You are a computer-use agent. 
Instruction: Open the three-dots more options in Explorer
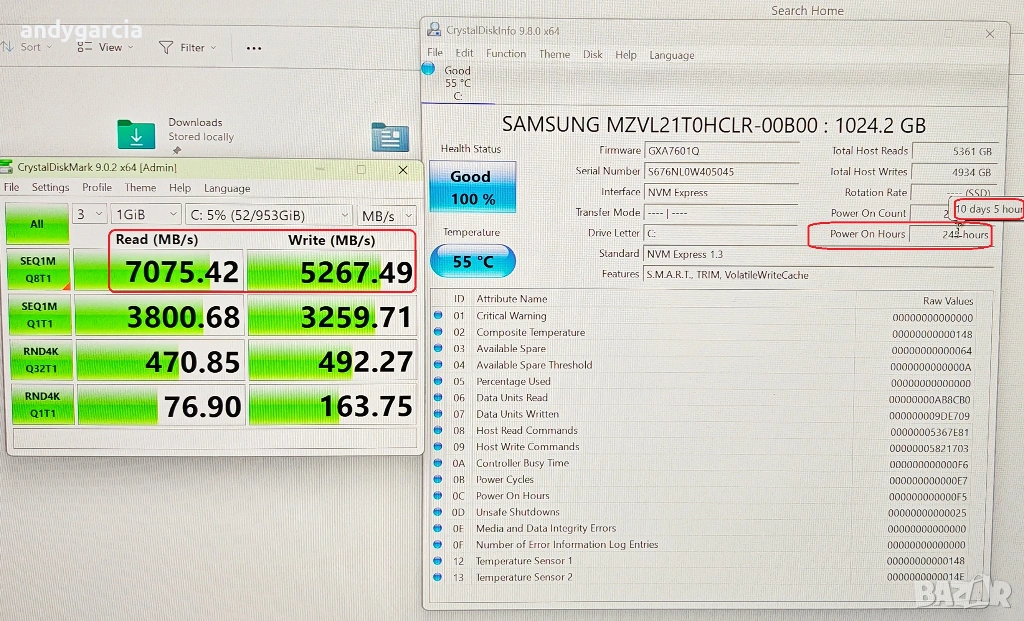[254, 48]
